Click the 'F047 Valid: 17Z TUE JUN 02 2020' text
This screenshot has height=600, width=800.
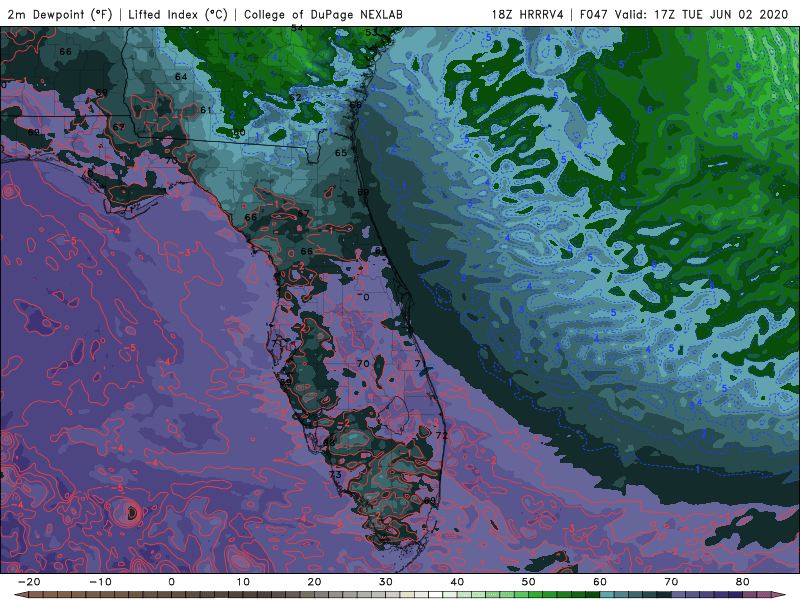(x=684, y=14)
